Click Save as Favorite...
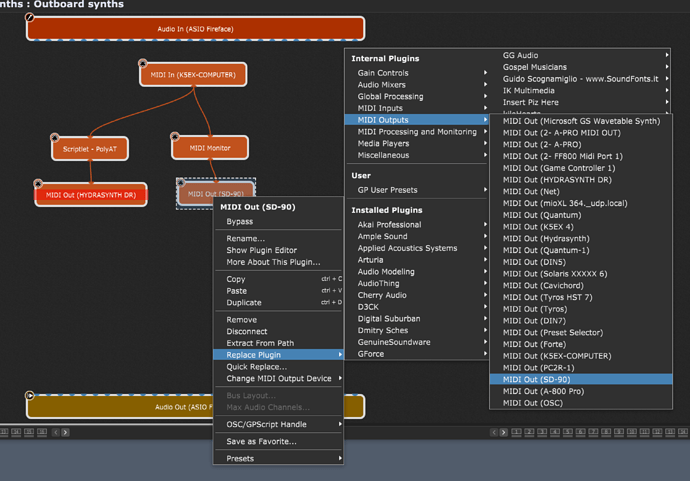 coord(278,441)
